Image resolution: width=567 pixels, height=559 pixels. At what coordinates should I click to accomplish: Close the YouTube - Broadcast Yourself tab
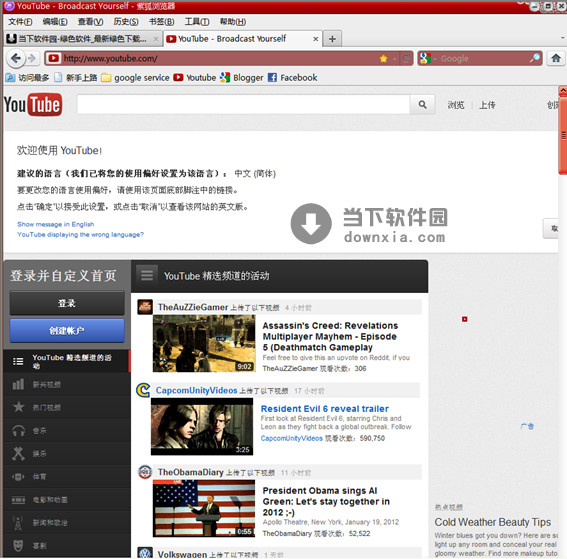click(x=315, y=39)
